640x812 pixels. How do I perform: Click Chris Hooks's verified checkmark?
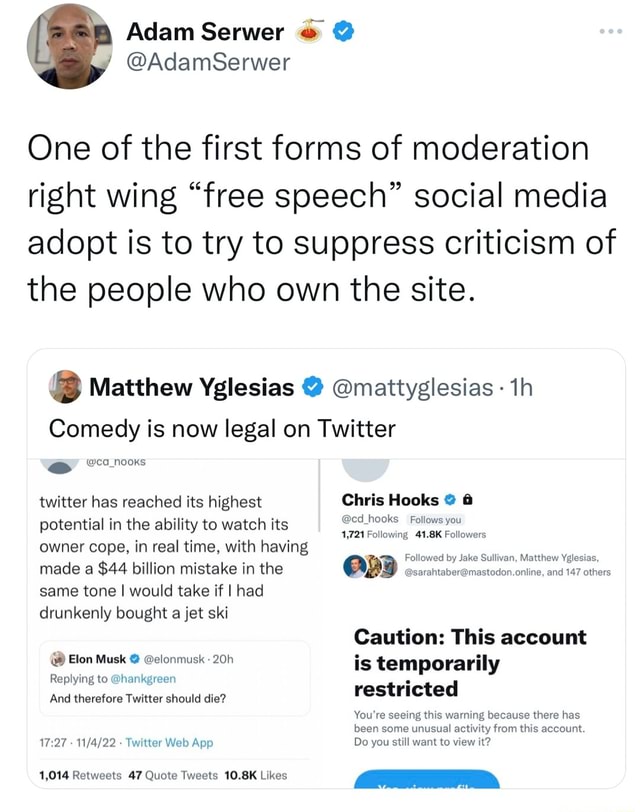449,500
